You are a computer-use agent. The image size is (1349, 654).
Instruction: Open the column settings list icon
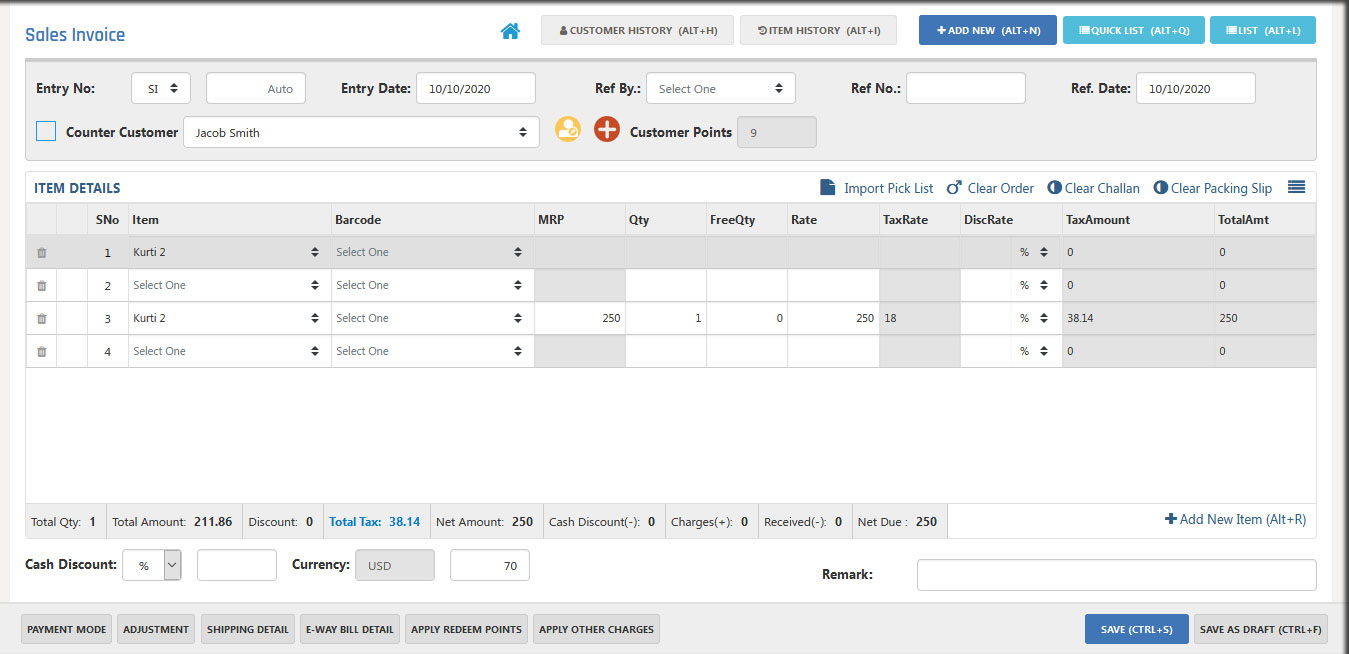[x=1297, y=187]
